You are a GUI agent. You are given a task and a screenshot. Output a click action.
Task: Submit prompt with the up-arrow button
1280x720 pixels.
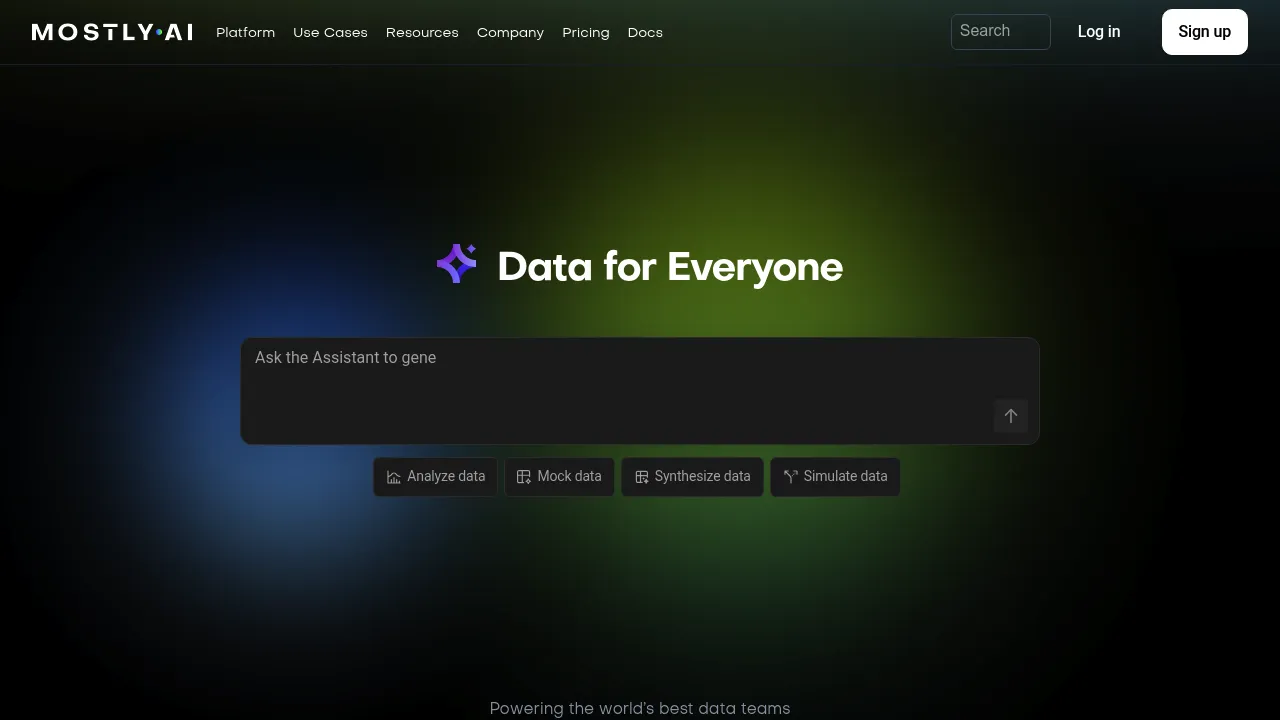pos(1011,416)
